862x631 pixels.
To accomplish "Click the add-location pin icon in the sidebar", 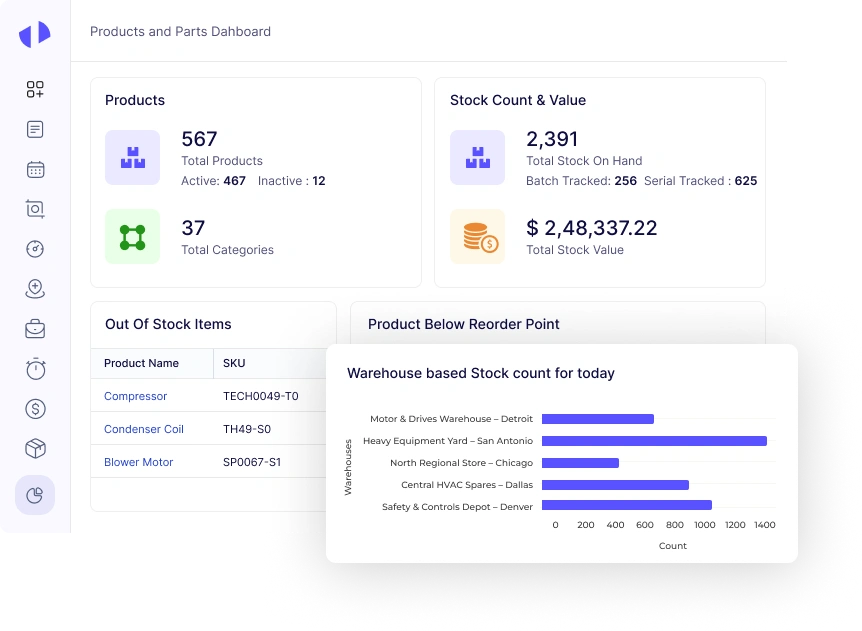I will tap(35, 287).
